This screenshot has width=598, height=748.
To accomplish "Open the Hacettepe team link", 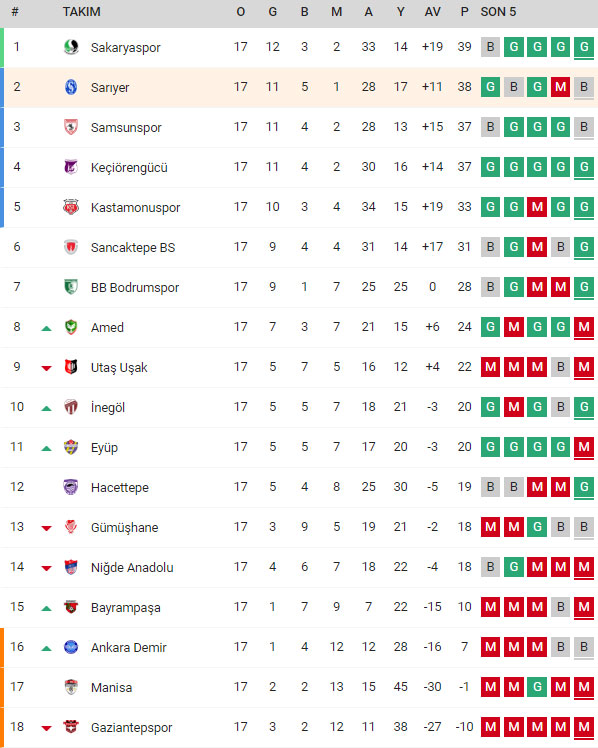I will tap(120, 488).
